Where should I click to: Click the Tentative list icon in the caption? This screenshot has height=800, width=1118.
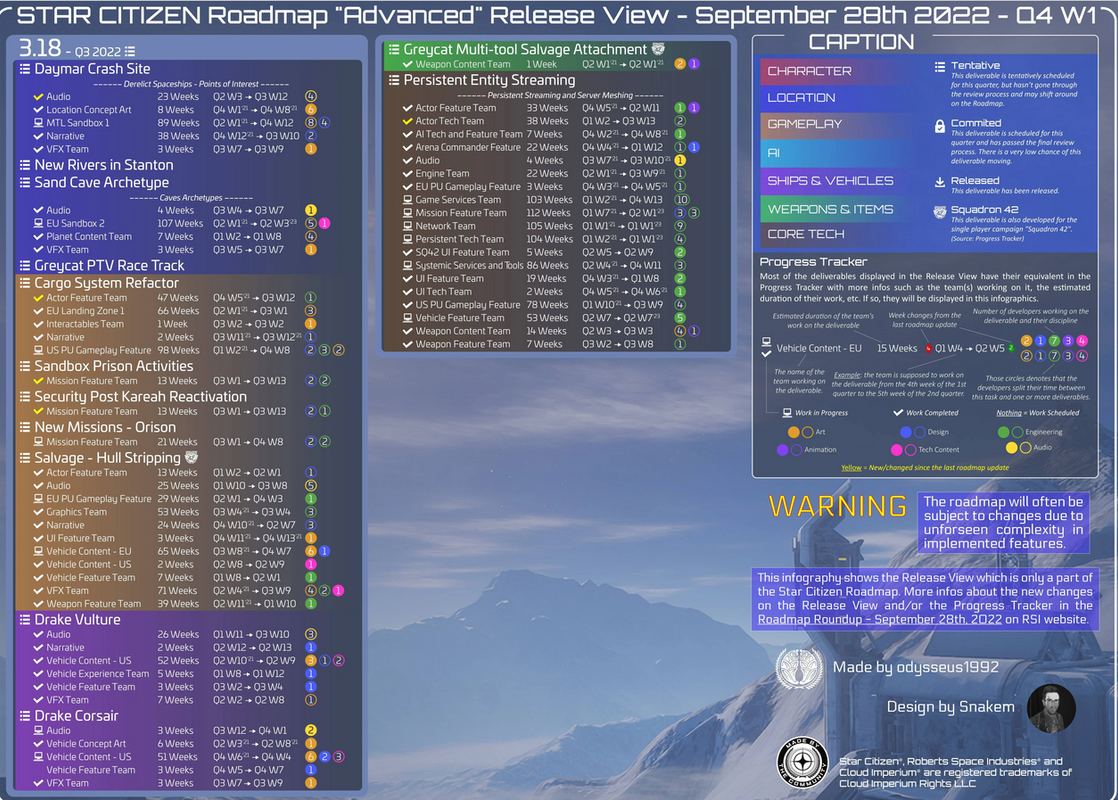tap(940, 67)
